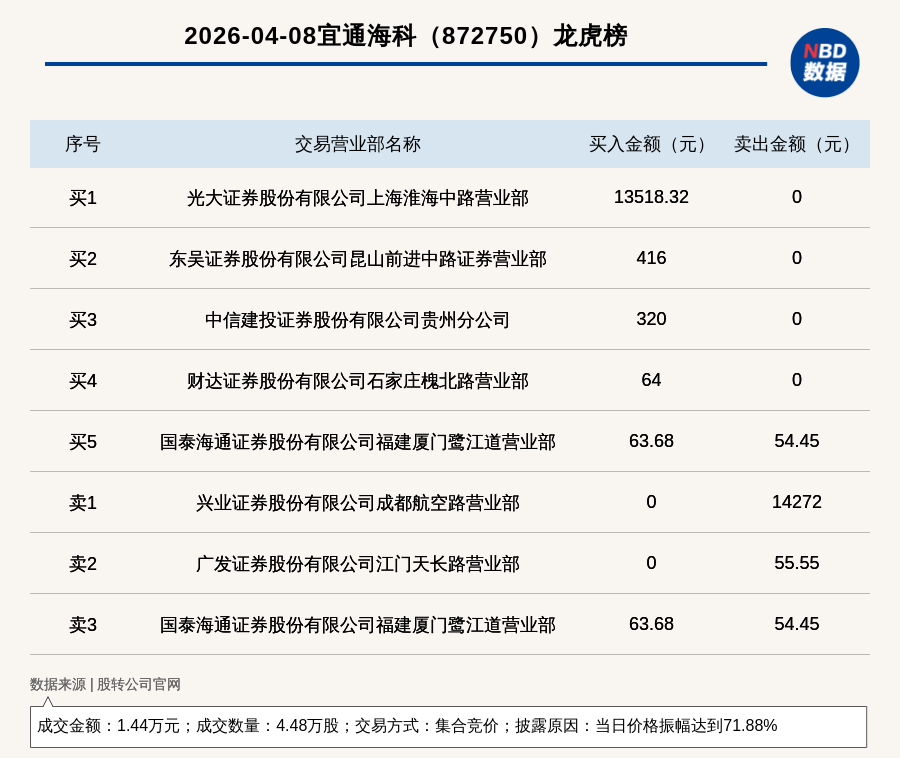Select the 交易营业部名称 column header
The height and width of the screenshot is (758, 900).
point(357,144)
